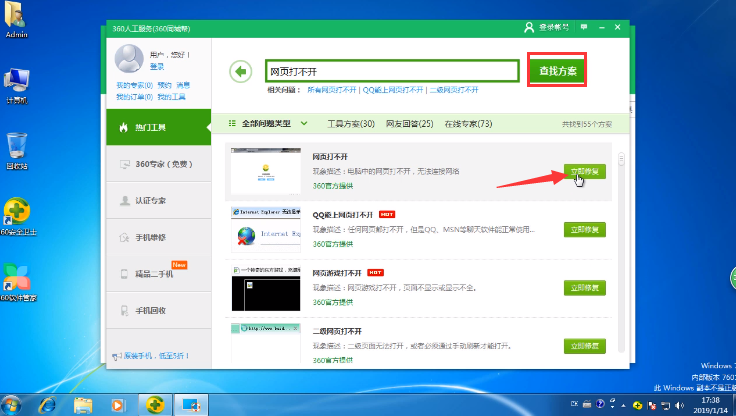Click the green back arrow button

pos(241,71)
